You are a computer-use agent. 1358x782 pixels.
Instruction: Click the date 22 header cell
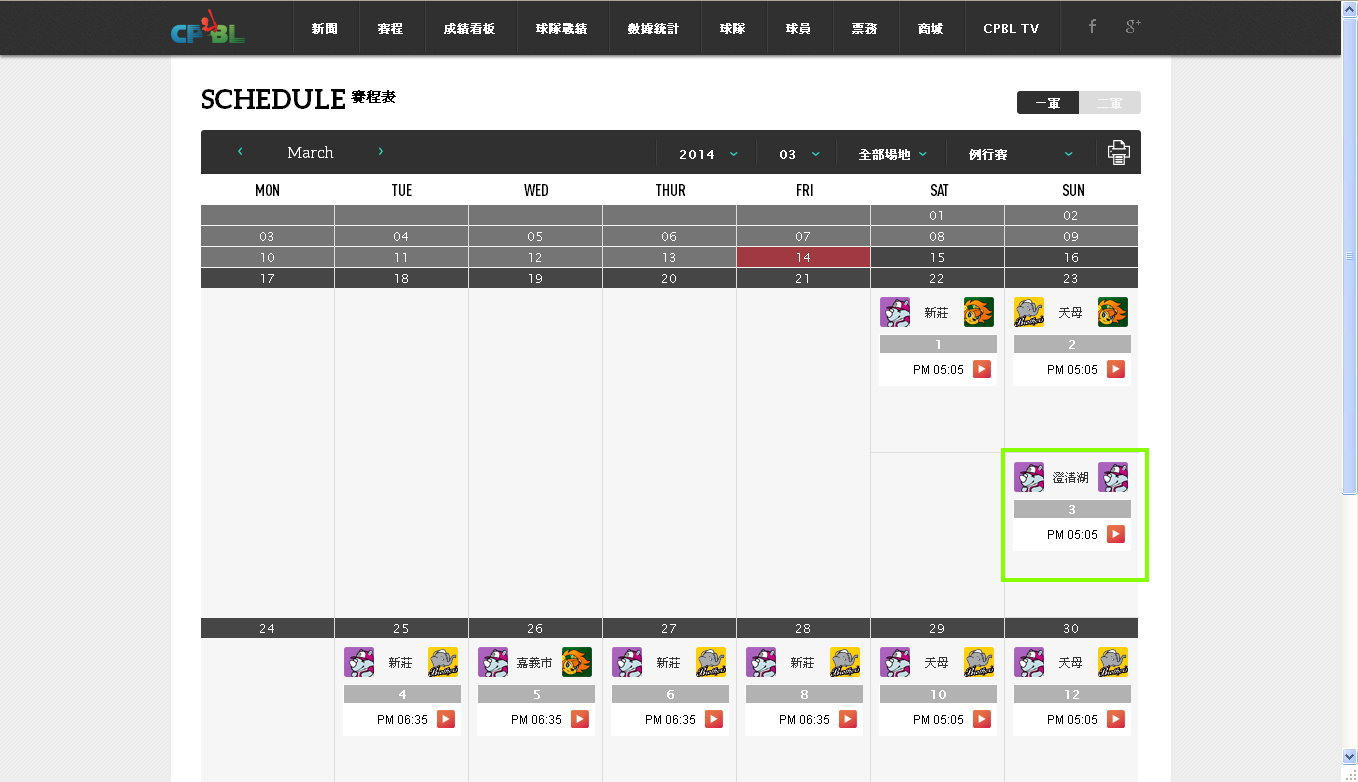[x=937, y=278]
